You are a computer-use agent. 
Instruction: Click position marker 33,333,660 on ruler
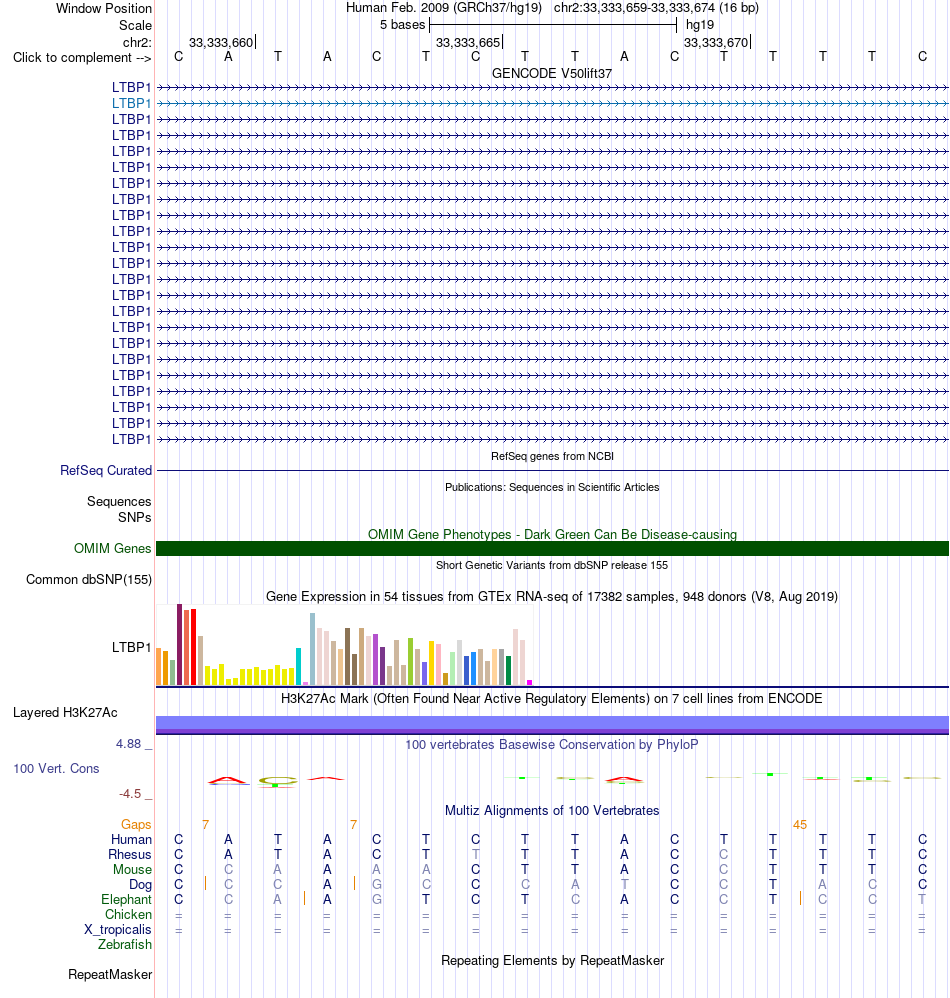(x=221, y=43)
